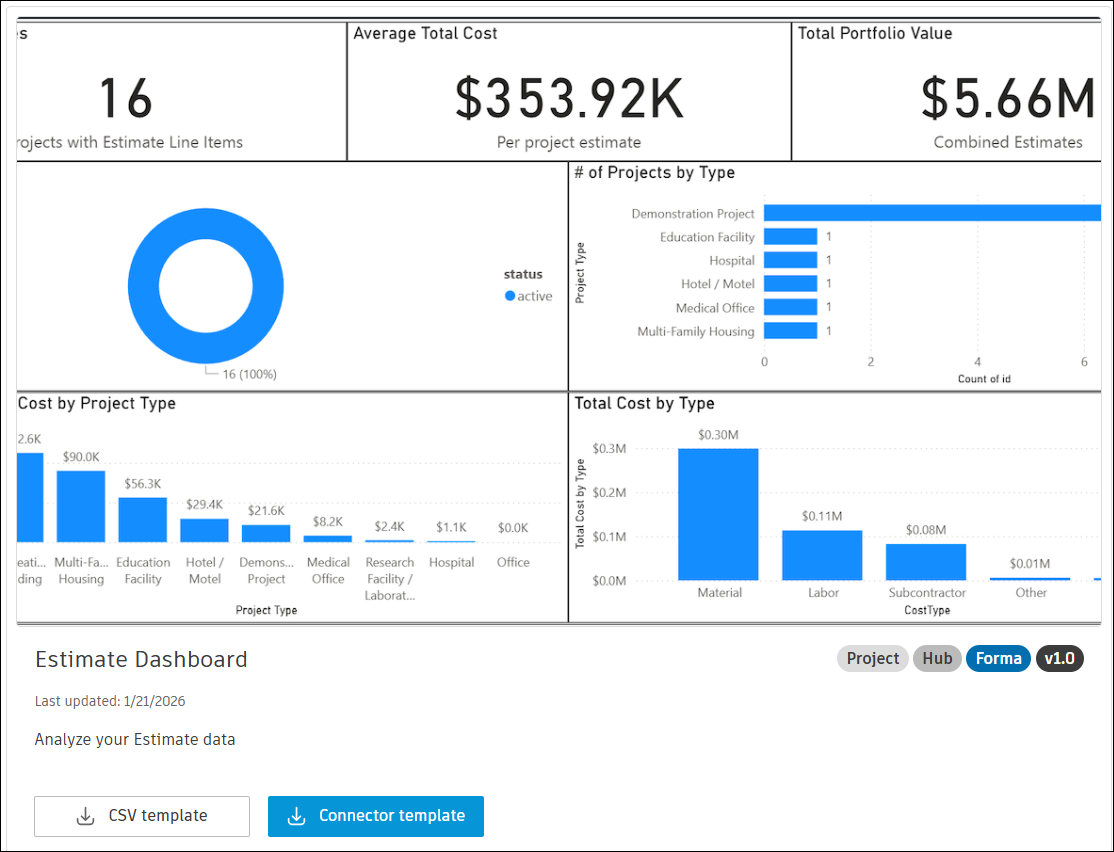Click the Per project estimate subtitle

click(x=569, y=142)
